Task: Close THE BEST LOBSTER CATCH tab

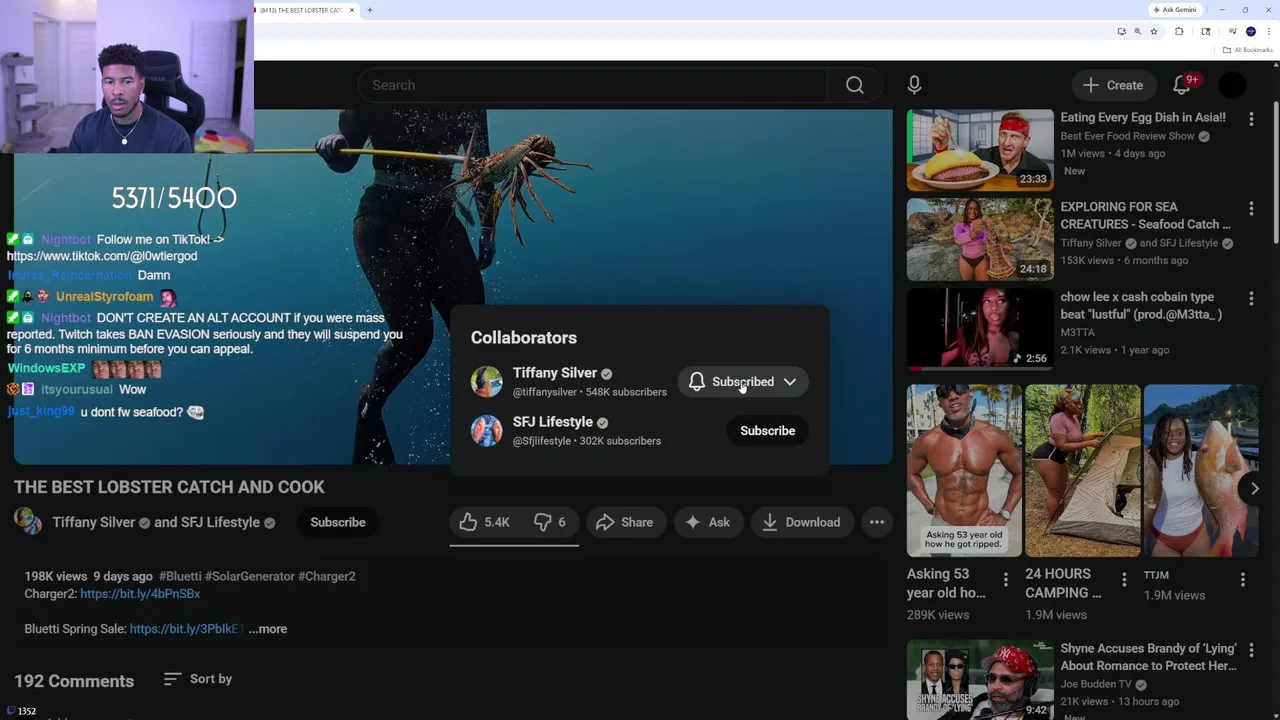Action: pyautogui.click(x=352, y=10)
